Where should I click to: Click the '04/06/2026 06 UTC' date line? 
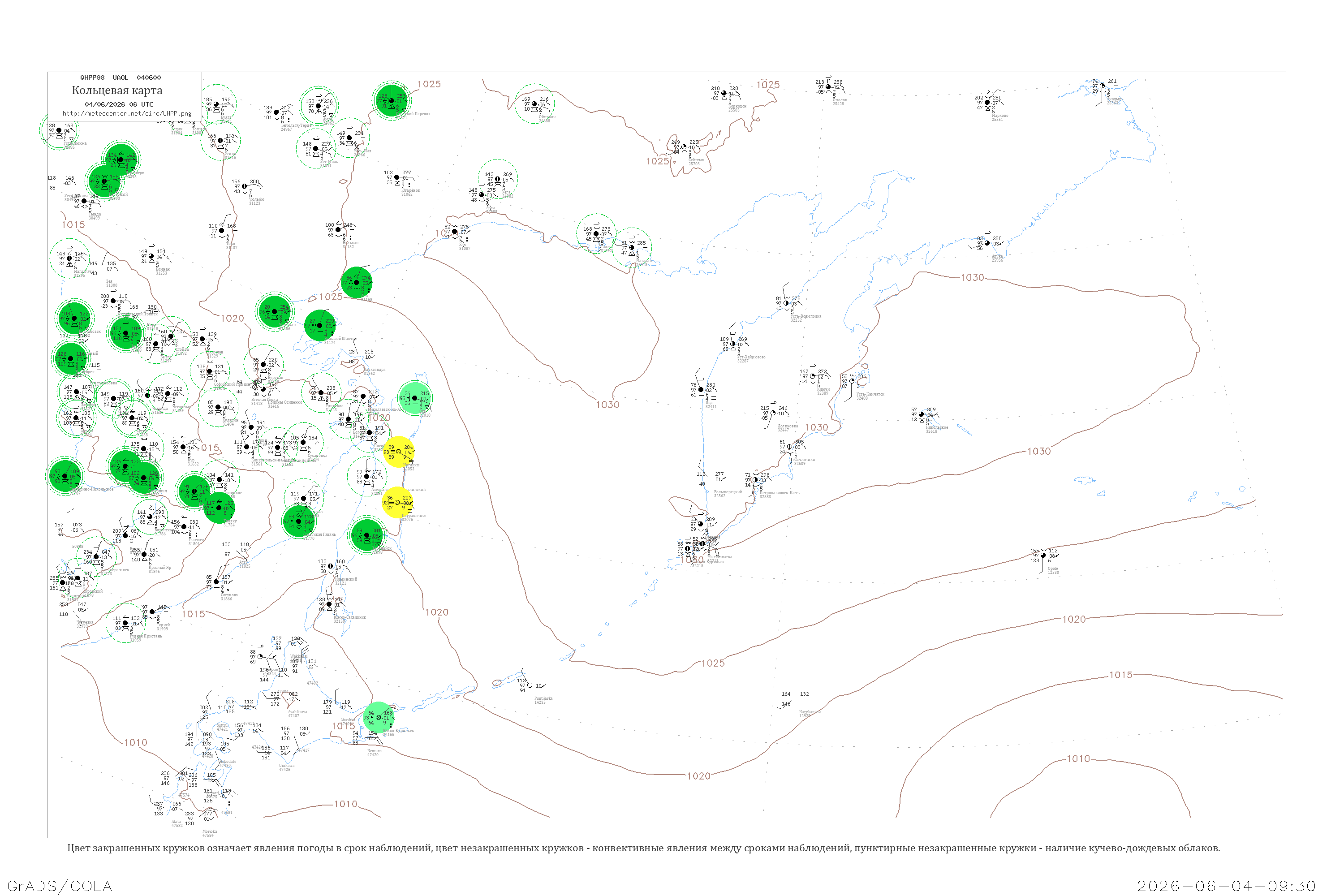119,104
